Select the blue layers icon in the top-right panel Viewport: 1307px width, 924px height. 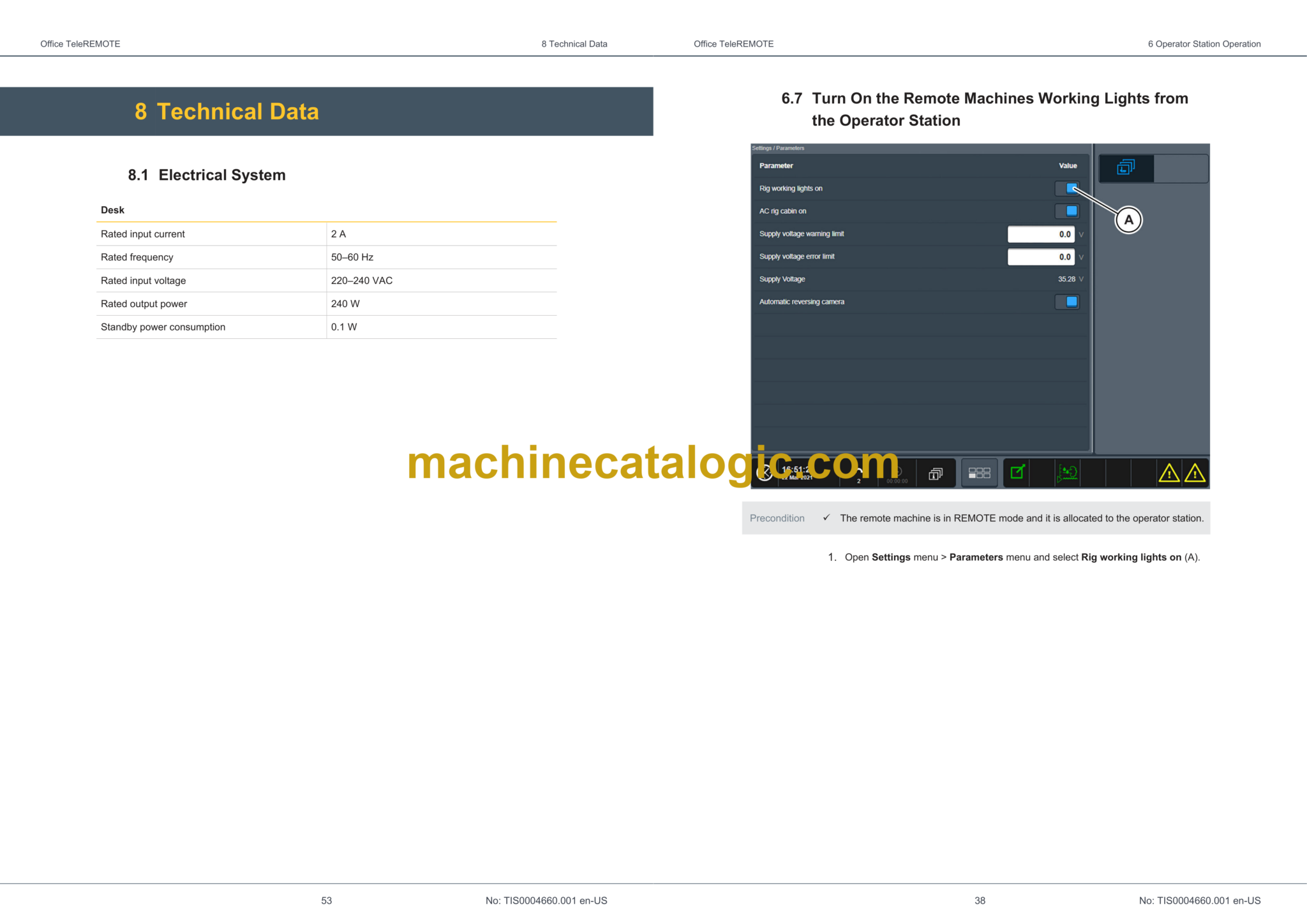point(1125,167)
